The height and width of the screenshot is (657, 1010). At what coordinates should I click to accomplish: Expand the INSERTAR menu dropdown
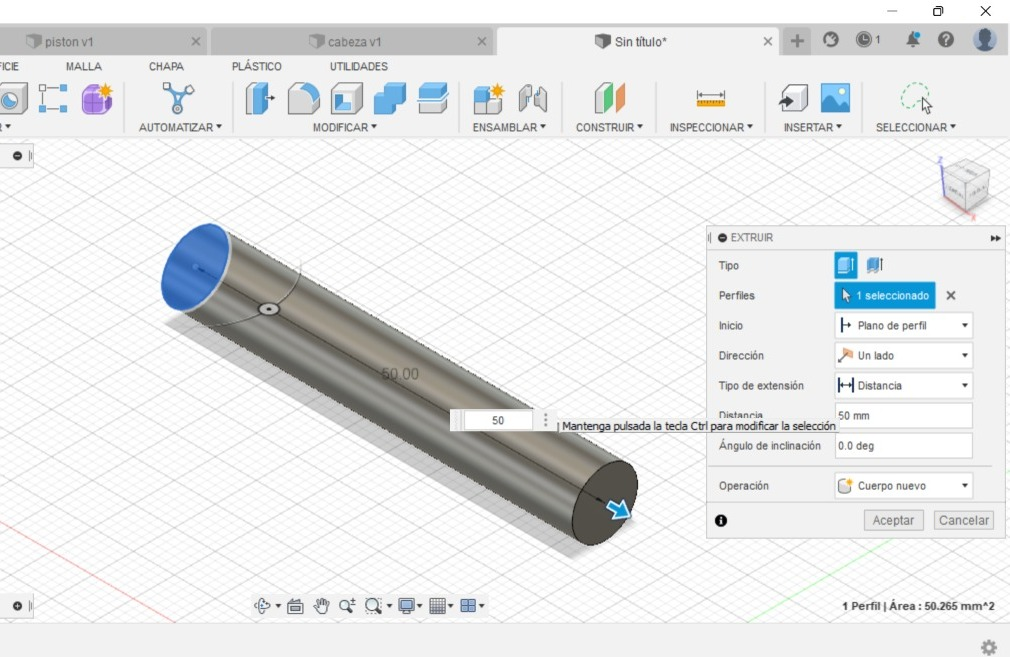point(812,128)
